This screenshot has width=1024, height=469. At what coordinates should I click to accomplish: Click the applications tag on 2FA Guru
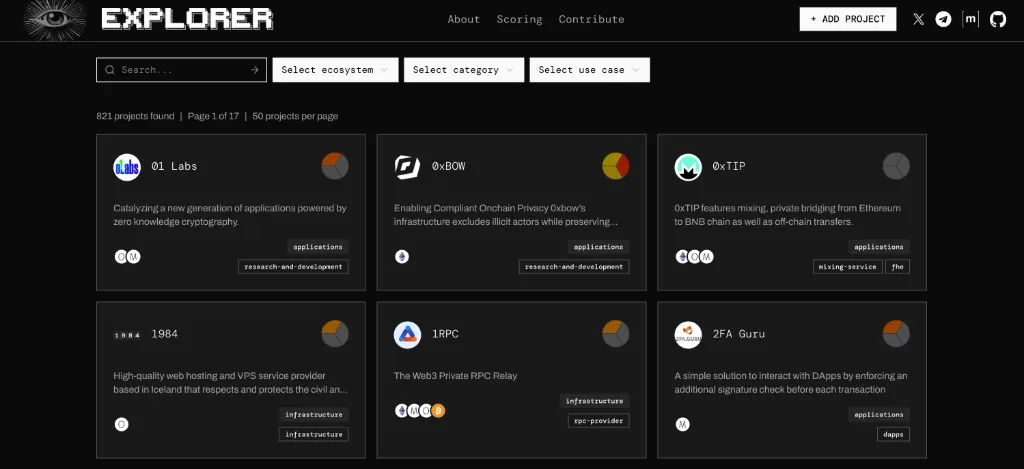click(879, 415)
